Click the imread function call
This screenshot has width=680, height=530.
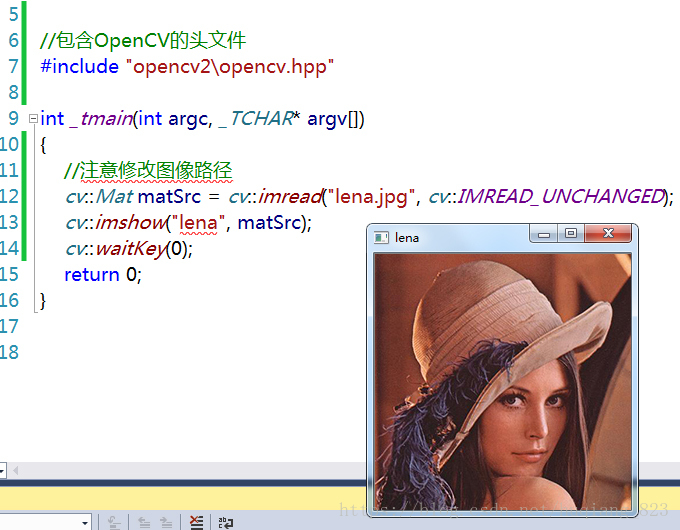(x=289, y=196)
